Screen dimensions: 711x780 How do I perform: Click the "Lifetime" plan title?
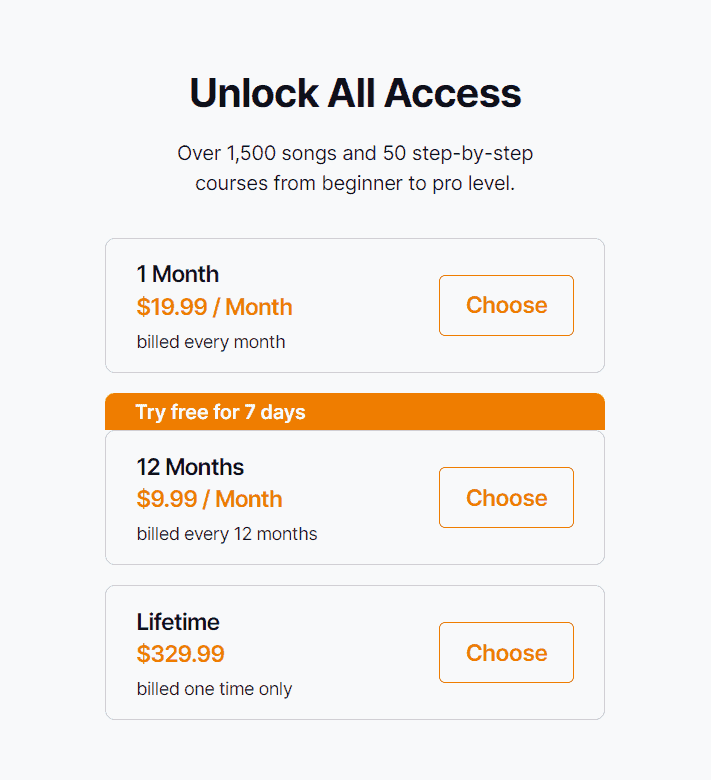pyautogui.click(x=178, y=622)
